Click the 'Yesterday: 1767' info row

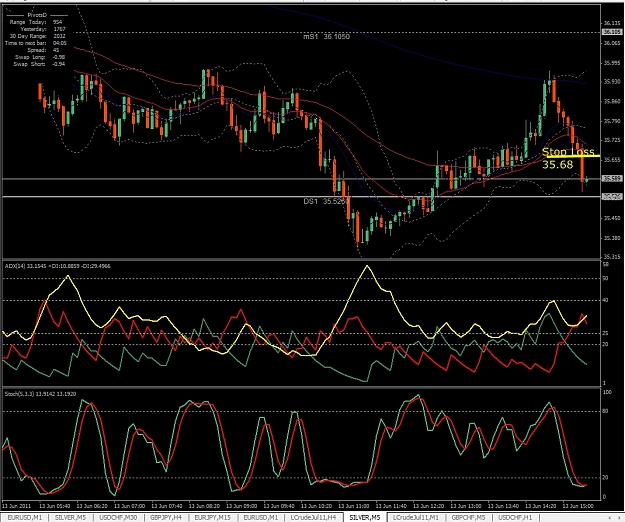[x=43, y=29]
